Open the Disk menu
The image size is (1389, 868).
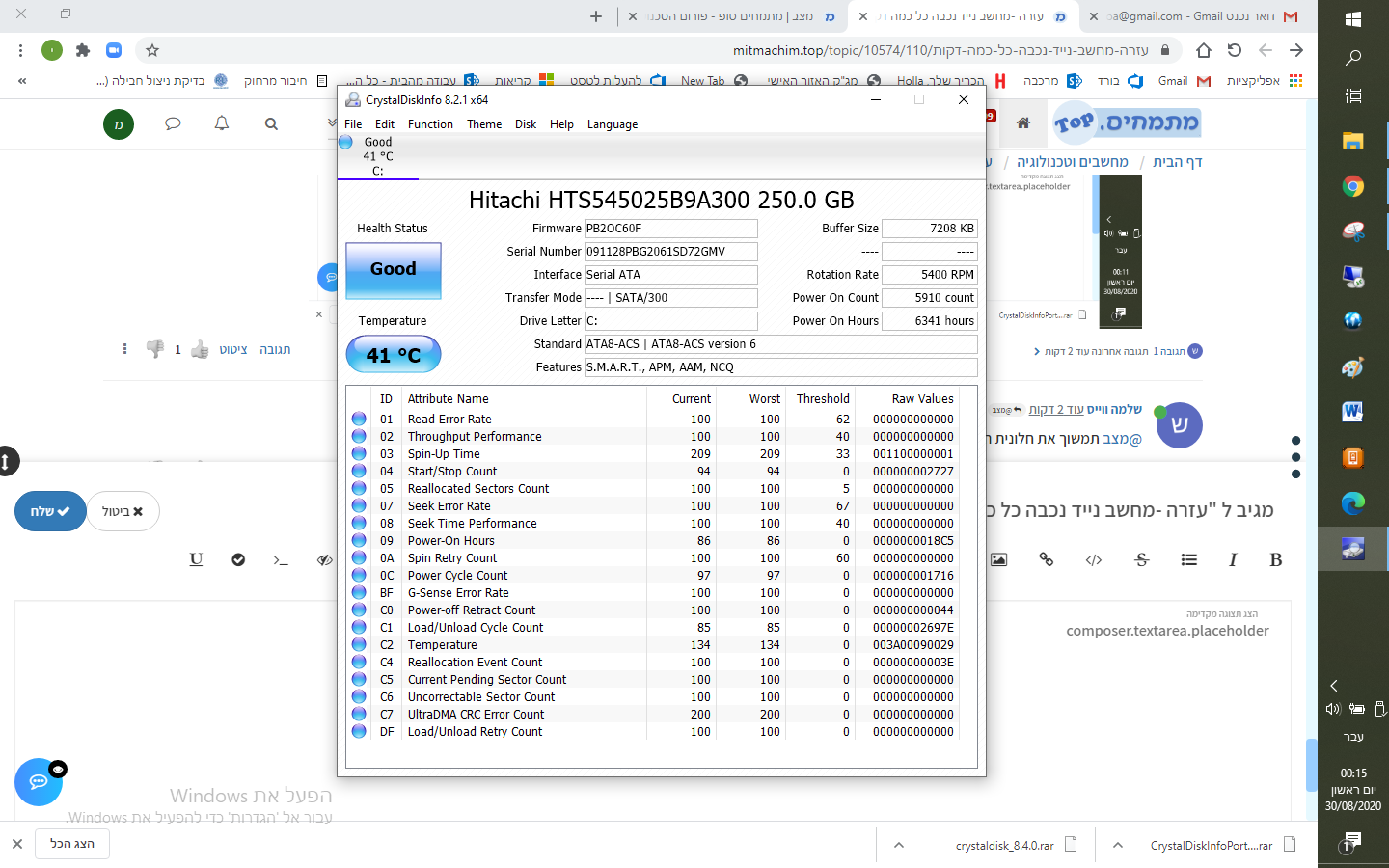pos(526,124)
